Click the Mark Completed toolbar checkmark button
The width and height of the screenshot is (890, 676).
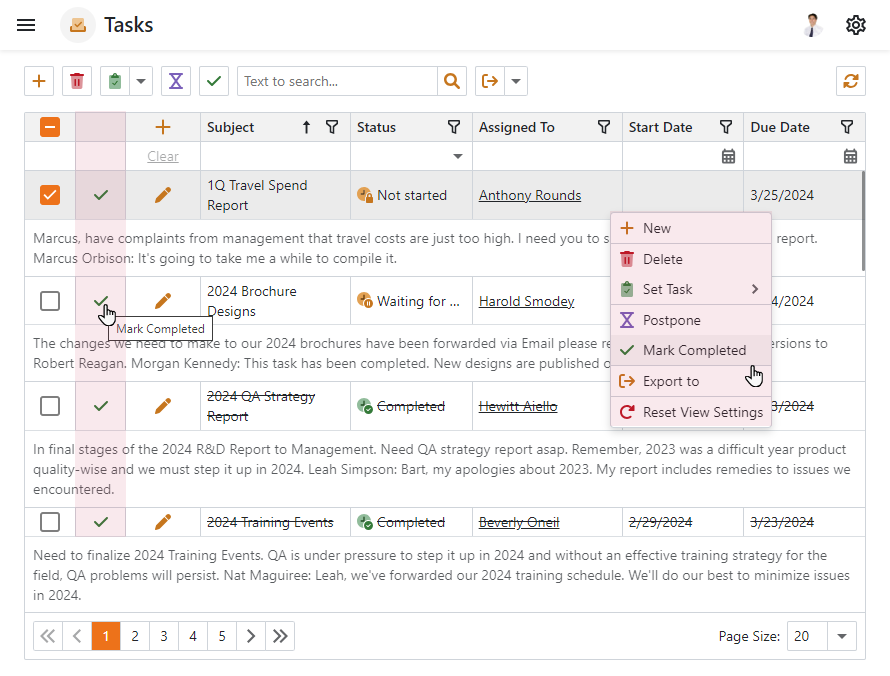click(x=213, y=81)
